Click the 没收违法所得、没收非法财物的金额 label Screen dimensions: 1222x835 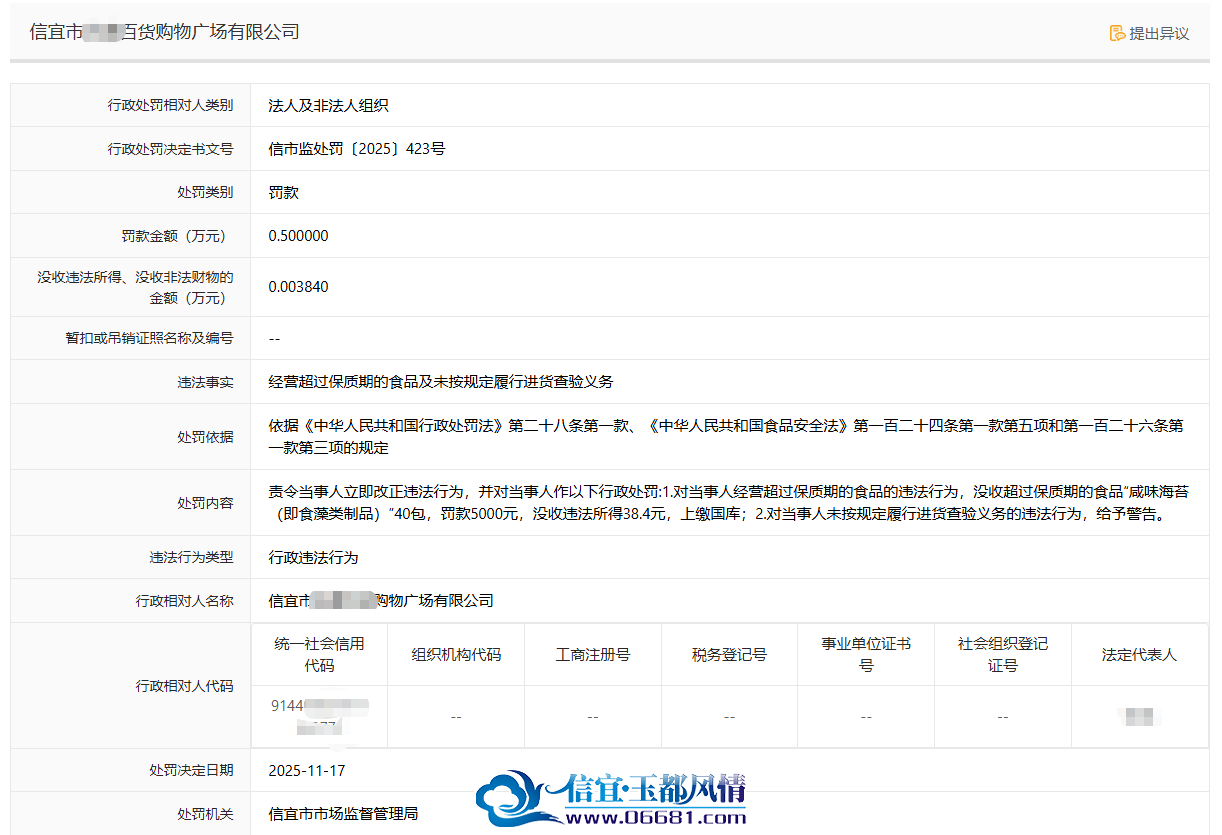coord(136,287)
